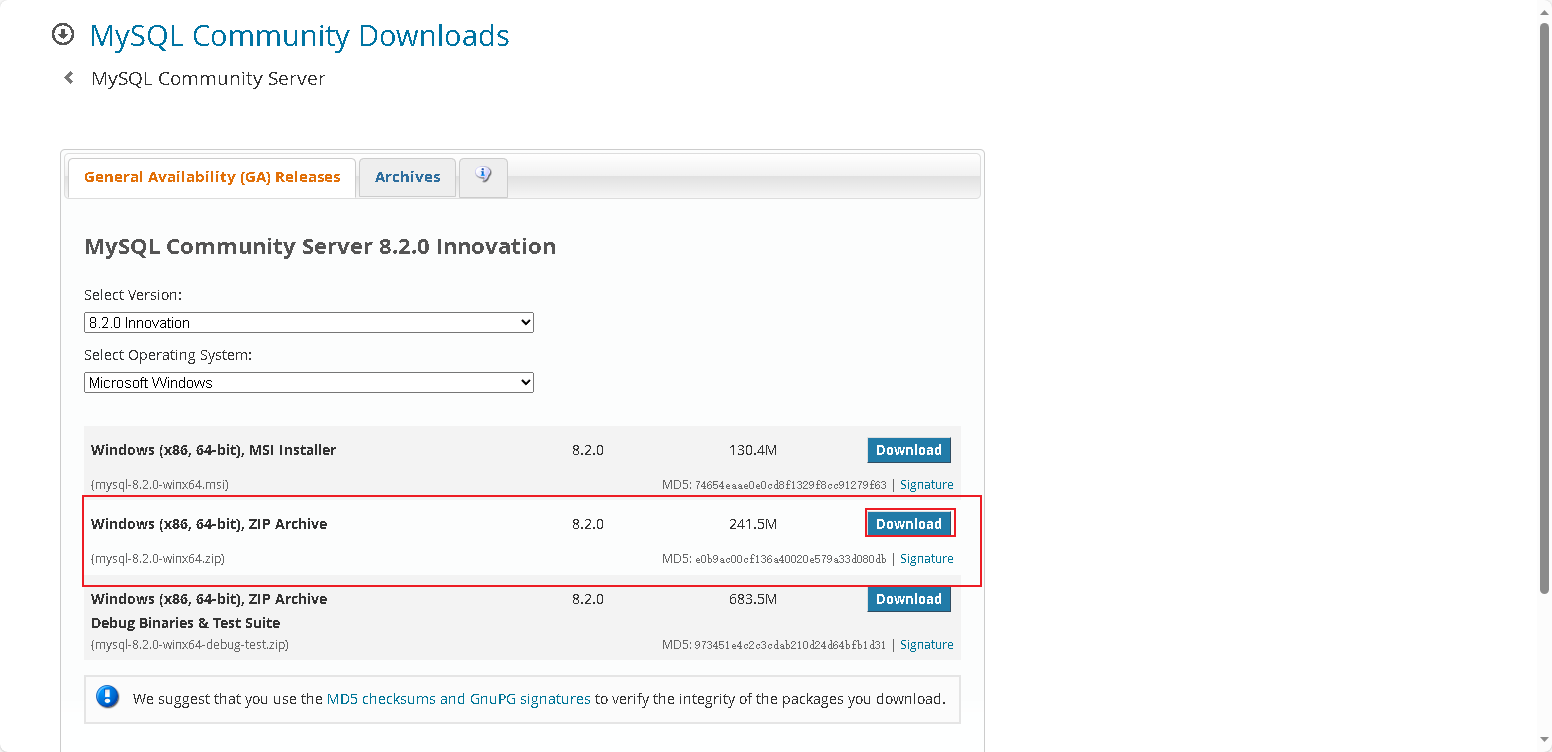Click the download circle icon beside page title

click(x=63, y=35)
